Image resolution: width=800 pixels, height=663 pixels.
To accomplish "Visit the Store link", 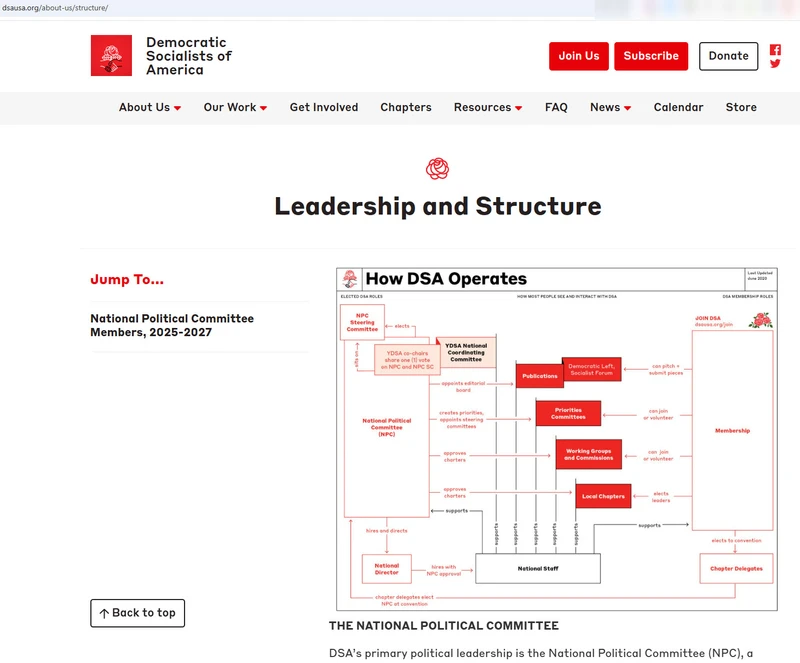I will [741, 108].
